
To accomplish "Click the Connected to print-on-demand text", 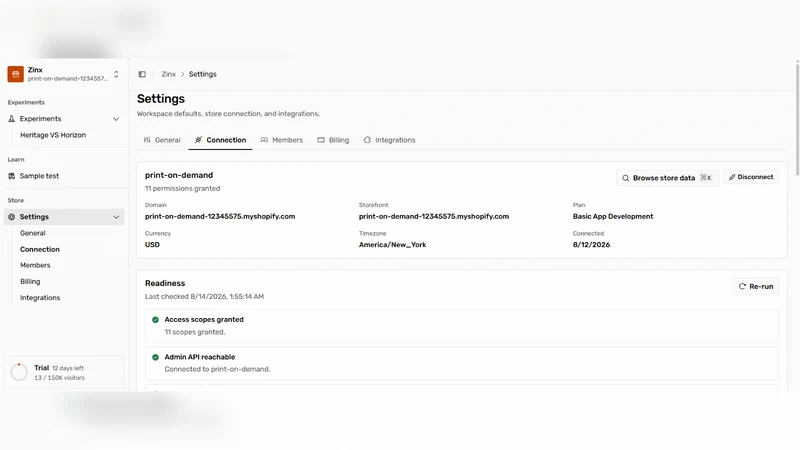I will click(x=217, y=369).
